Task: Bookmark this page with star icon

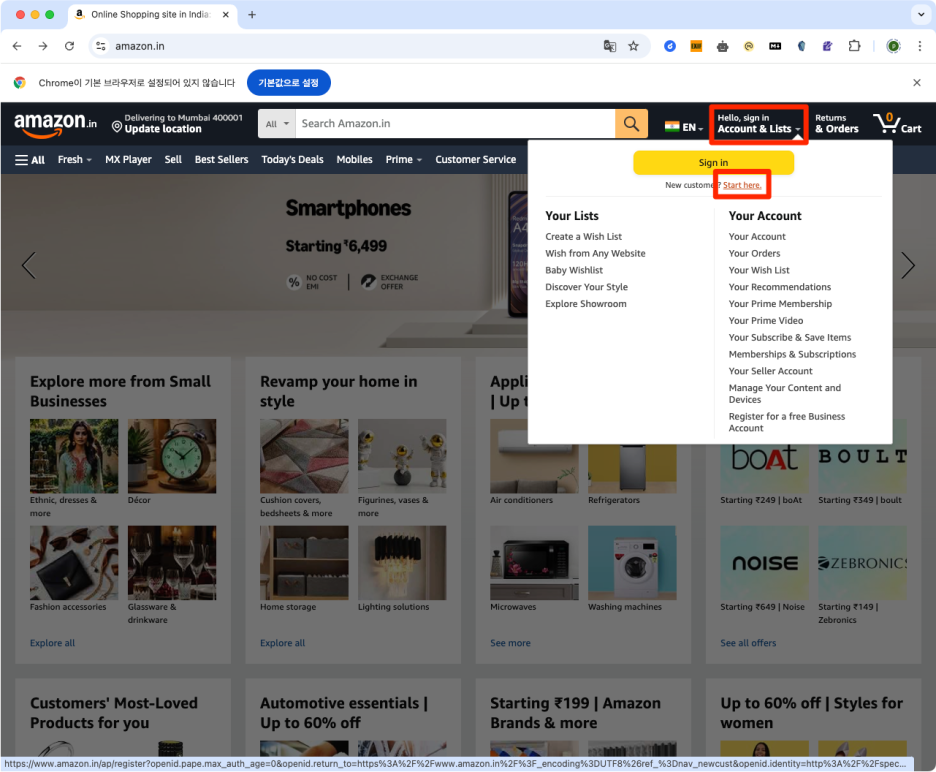Action: pyautogui.click(x=633, y=46)
